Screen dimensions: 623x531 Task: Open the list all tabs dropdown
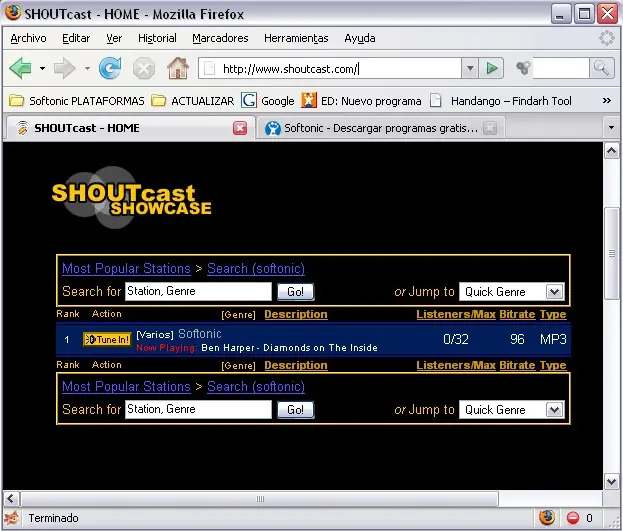[x=611, y=128]
